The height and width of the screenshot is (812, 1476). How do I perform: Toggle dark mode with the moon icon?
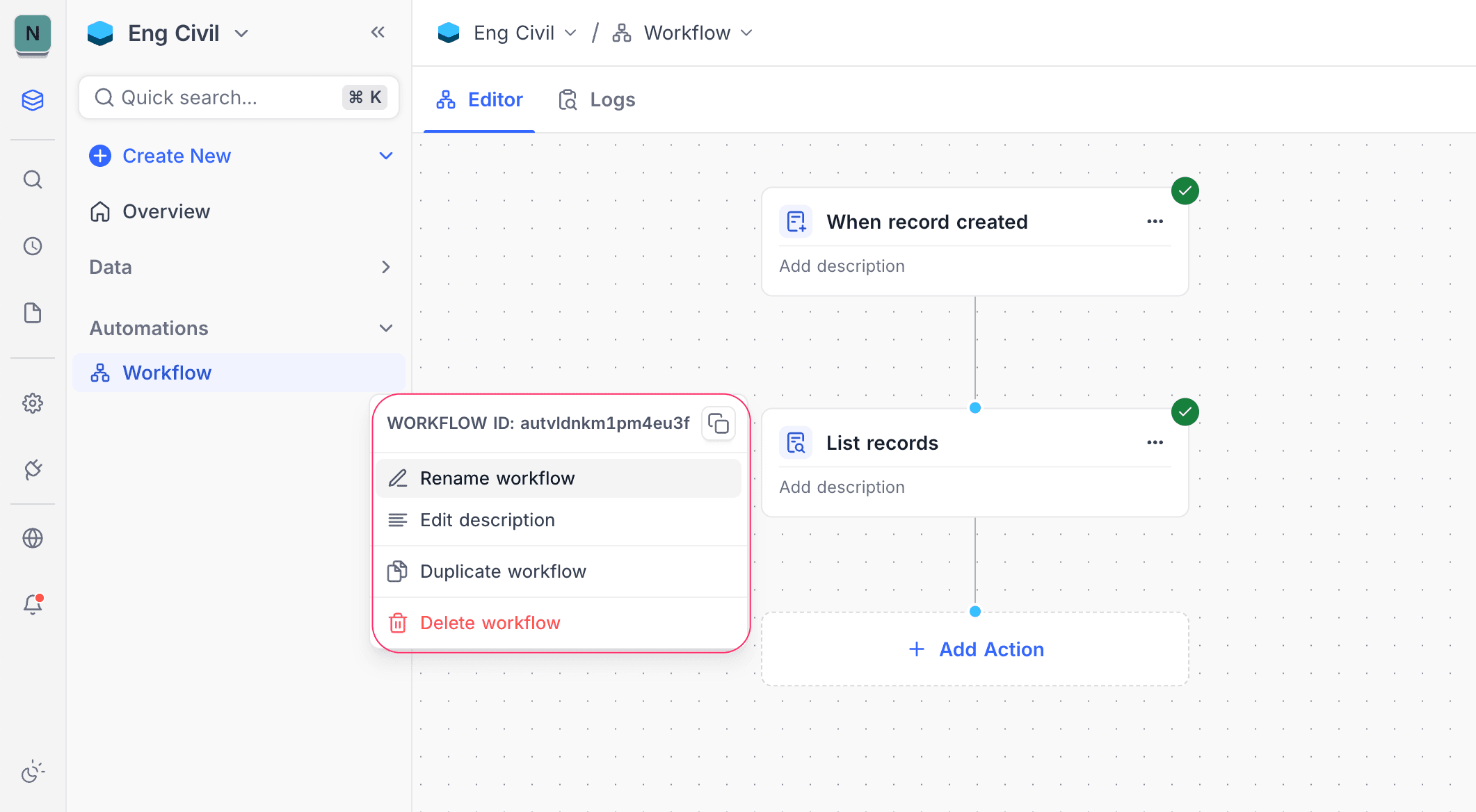coord(33,772)
